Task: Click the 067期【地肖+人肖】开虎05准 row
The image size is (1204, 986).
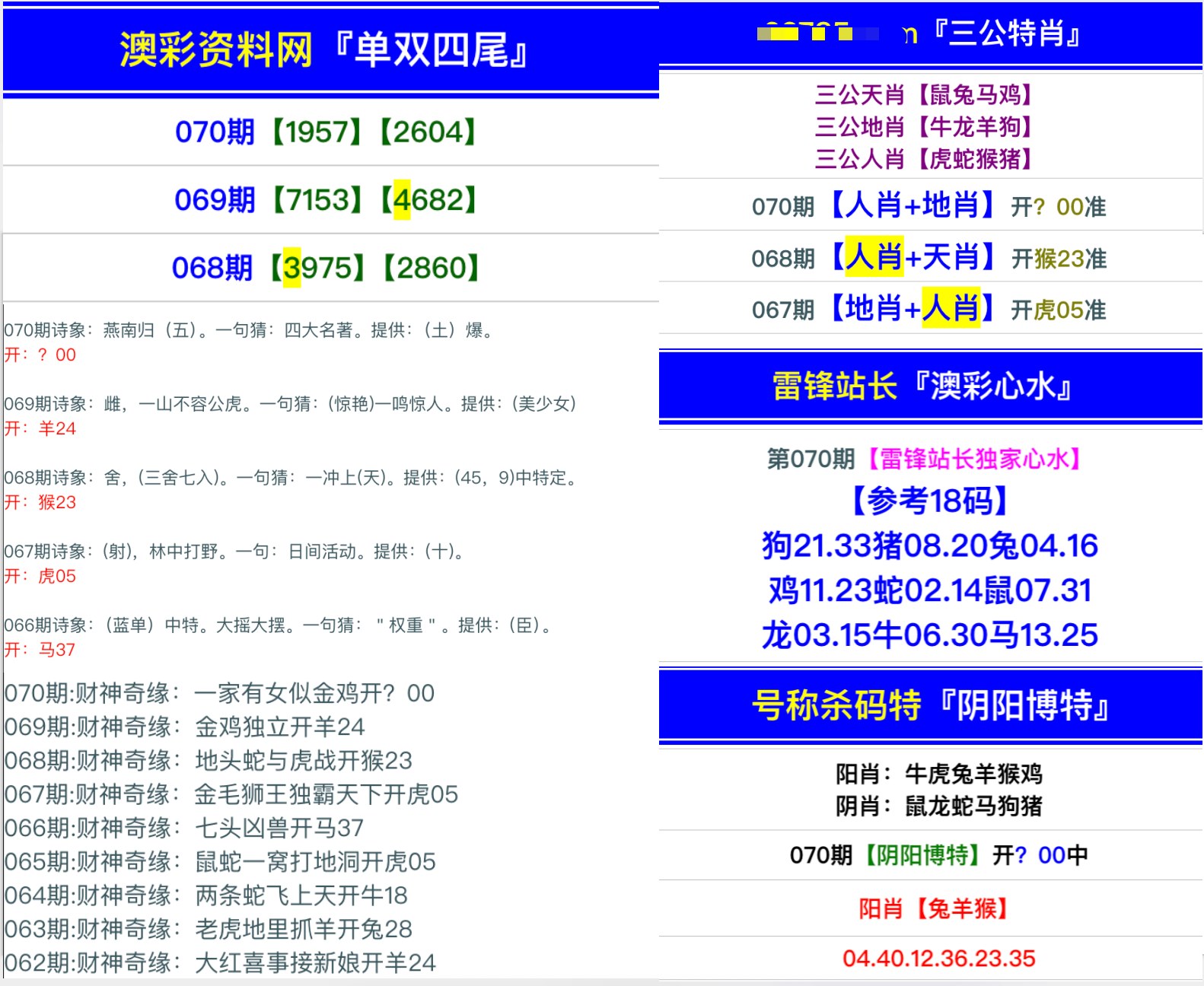Action: click(928, 309)
